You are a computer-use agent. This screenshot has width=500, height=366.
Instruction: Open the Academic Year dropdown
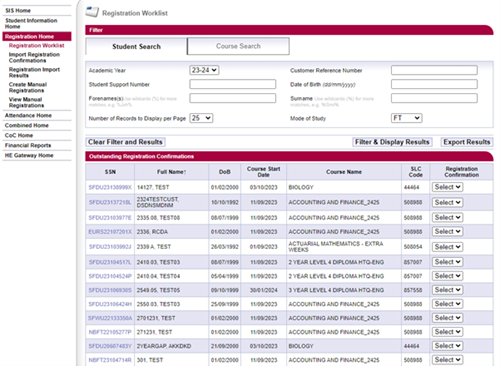click(x=204, y=70)
